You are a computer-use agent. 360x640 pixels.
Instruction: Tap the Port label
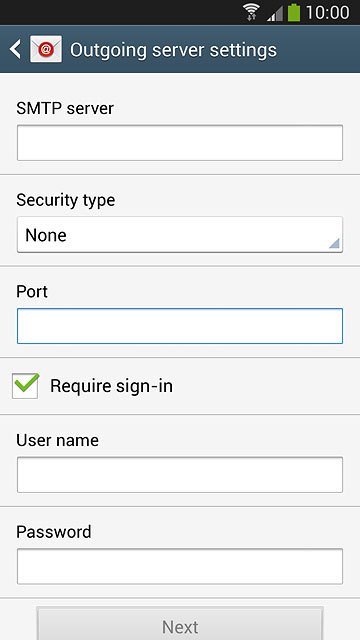point(32,292)
